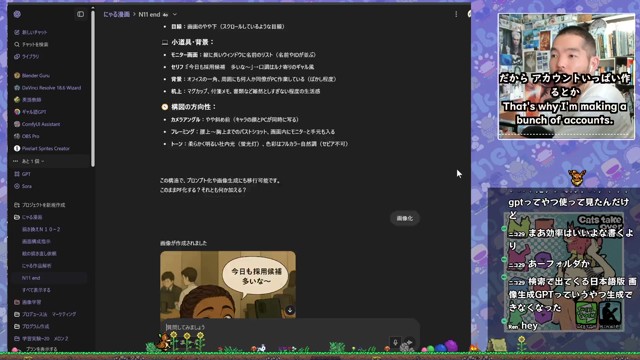
Task: Open ComfyUI Assistant in the sidebar
Action: coord(37,124)
